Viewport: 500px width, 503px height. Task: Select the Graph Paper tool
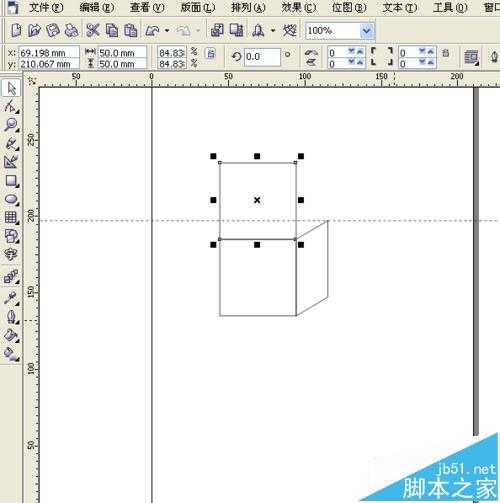[x=11, y=218]
